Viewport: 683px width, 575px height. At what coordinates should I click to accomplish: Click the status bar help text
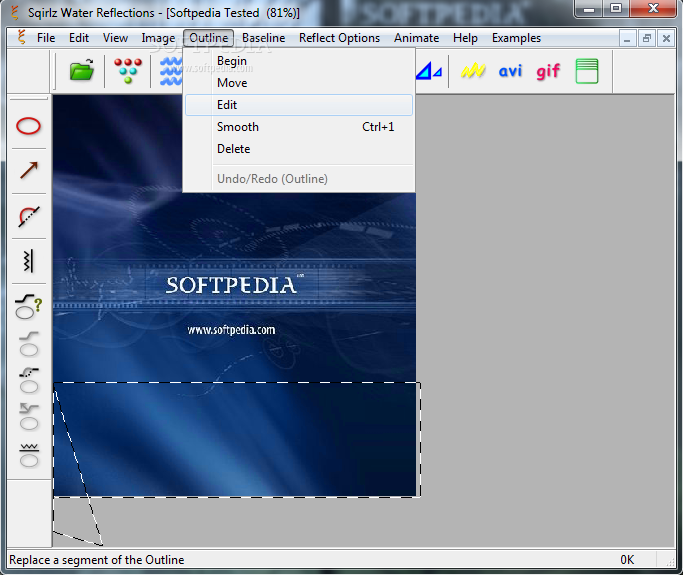pos(97,560)
